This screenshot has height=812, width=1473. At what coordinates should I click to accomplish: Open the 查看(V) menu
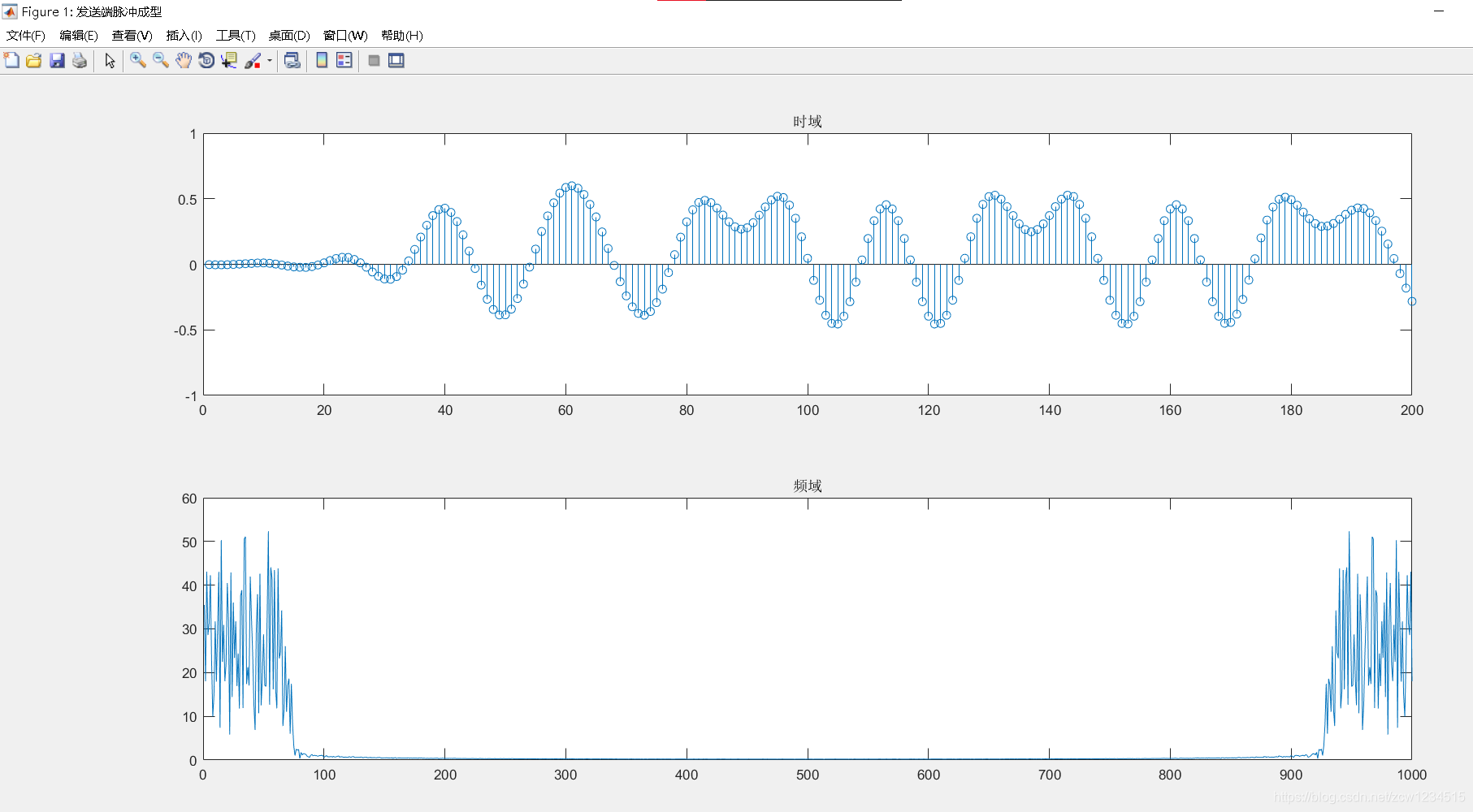click(x=132, y=36)
